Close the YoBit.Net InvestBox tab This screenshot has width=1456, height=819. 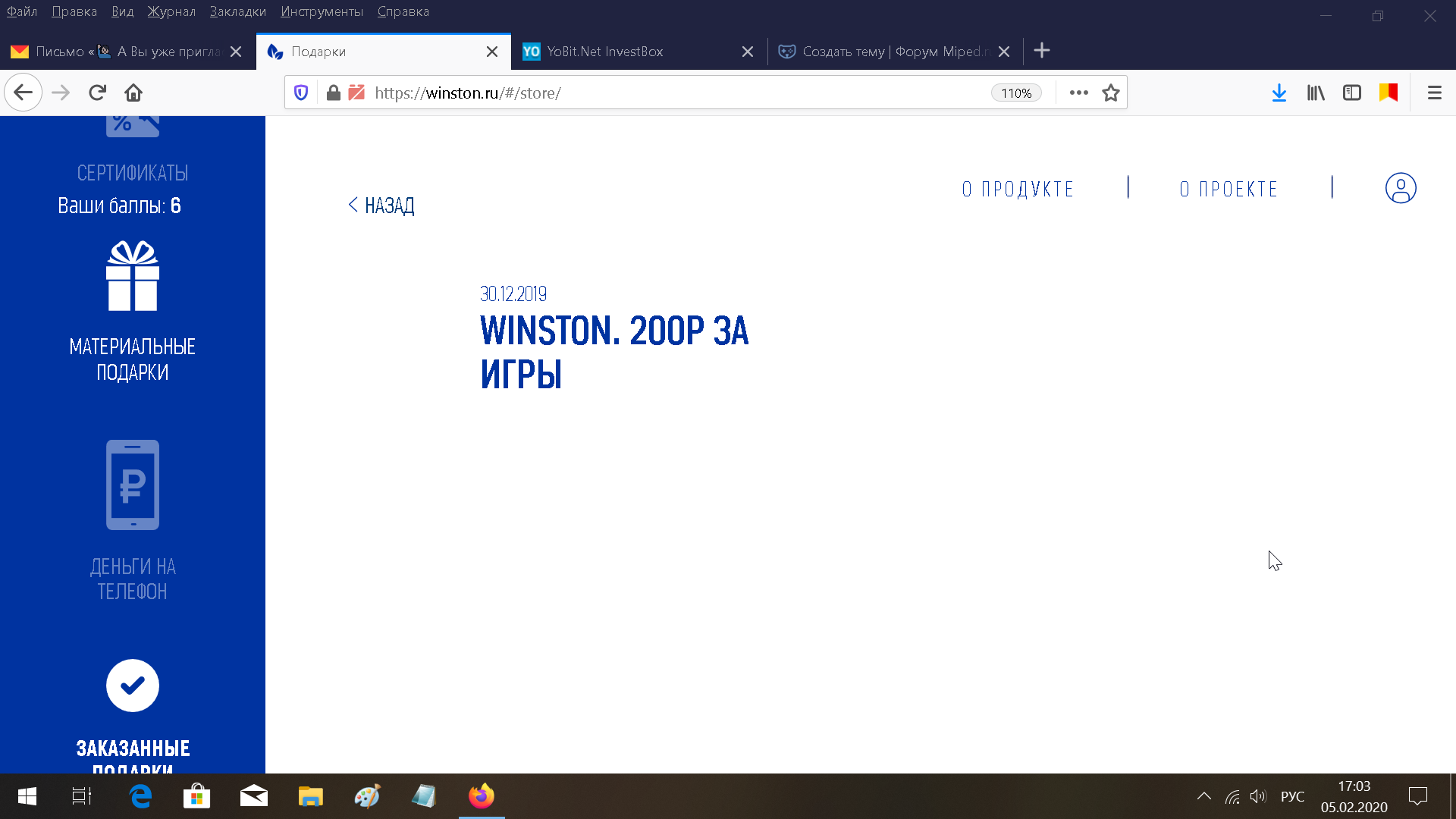tap(748, 52)
